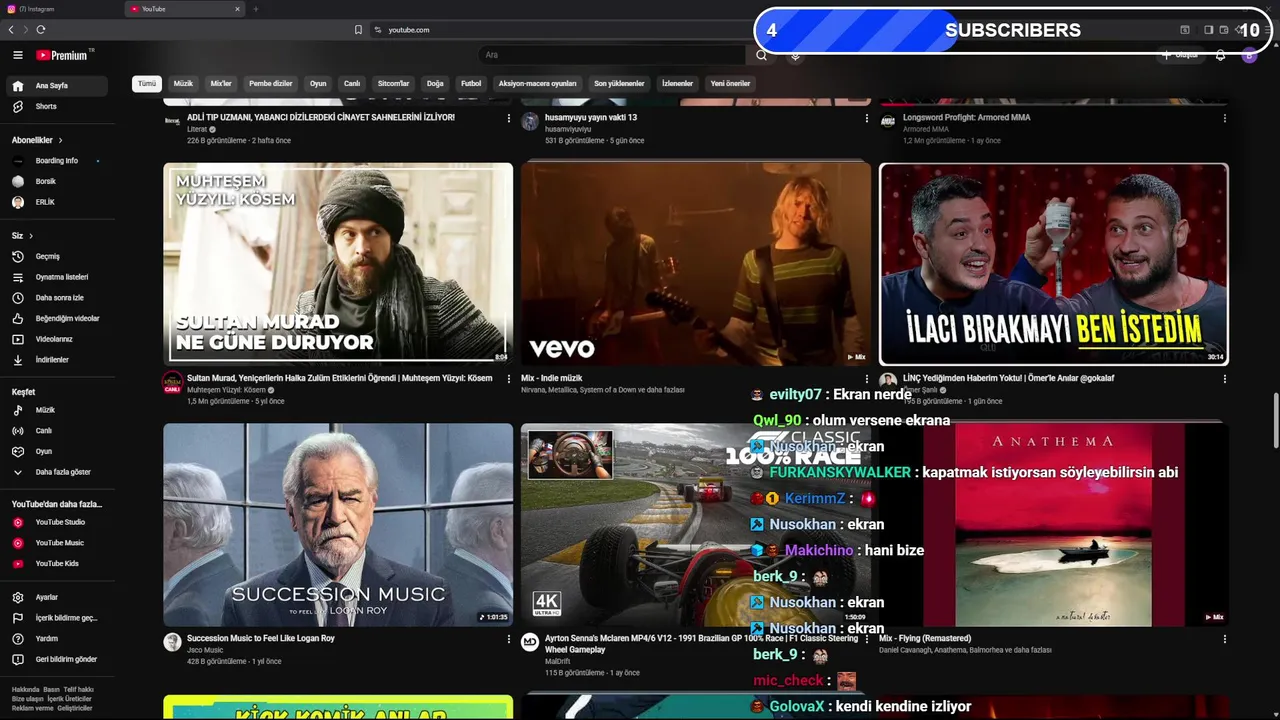
Task: Open Boarding Info subscription channel
Action: [56, 161]
